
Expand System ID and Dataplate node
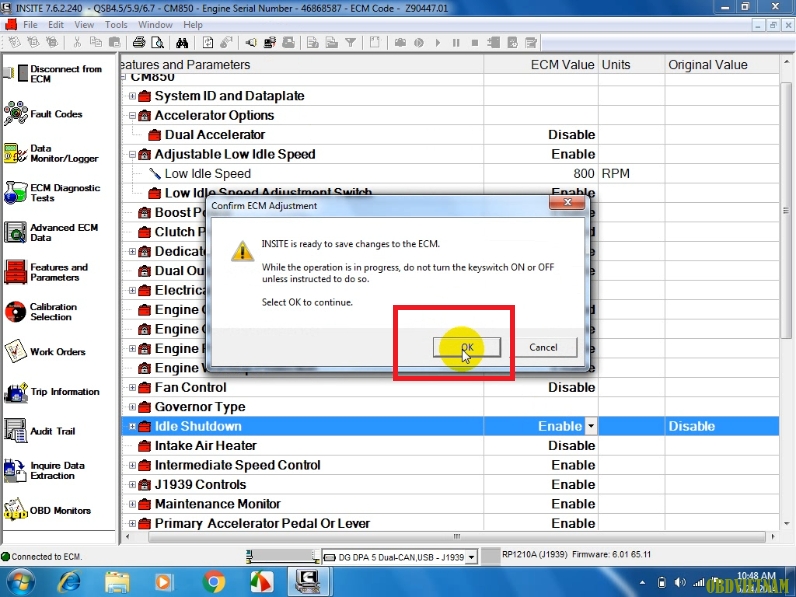pyautogui.click(x=132, y=96)
